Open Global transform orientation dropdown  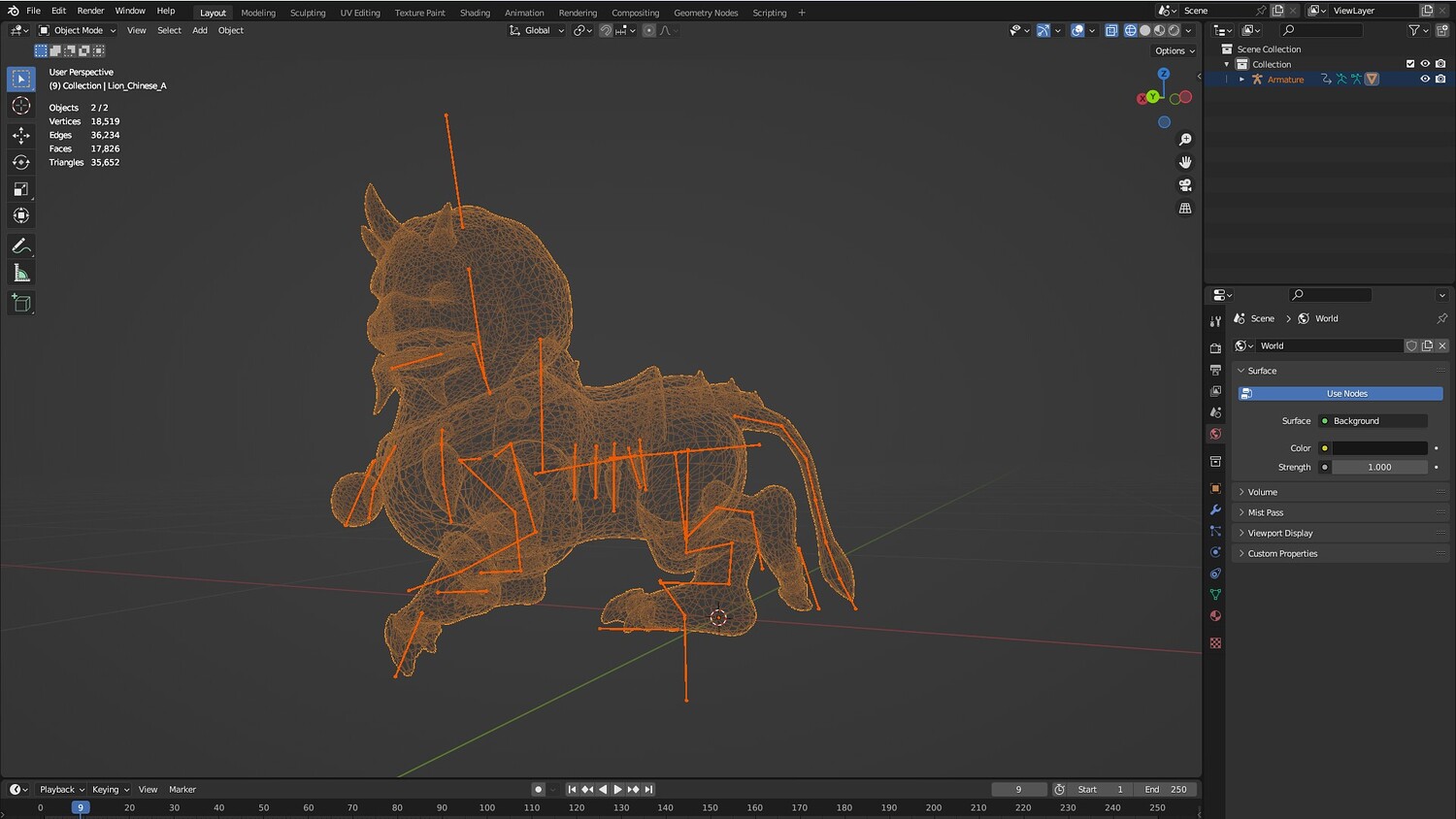[537, 30]
